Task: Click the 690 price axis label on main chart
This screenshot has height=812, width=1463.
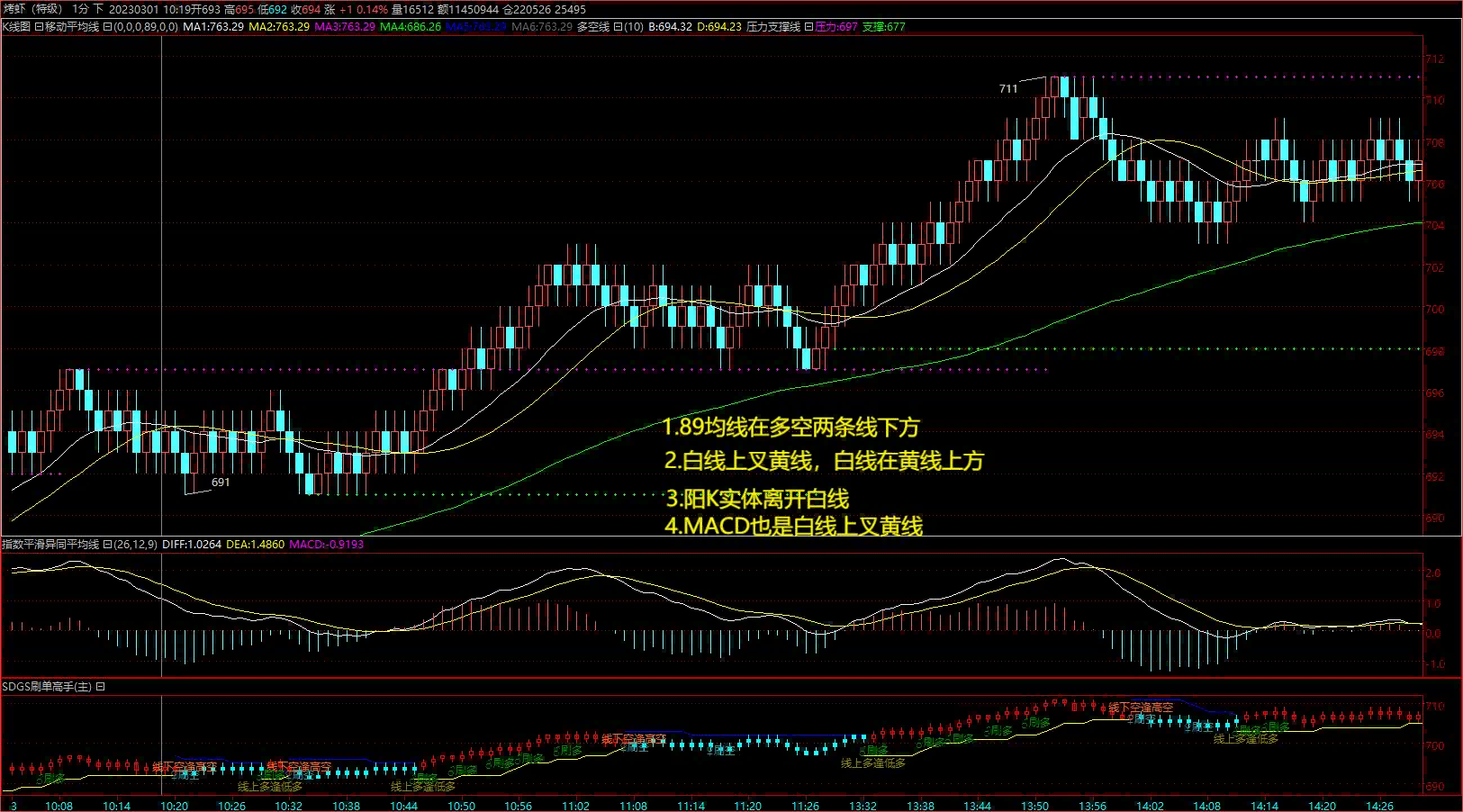Action: [x=1435, y=518]
